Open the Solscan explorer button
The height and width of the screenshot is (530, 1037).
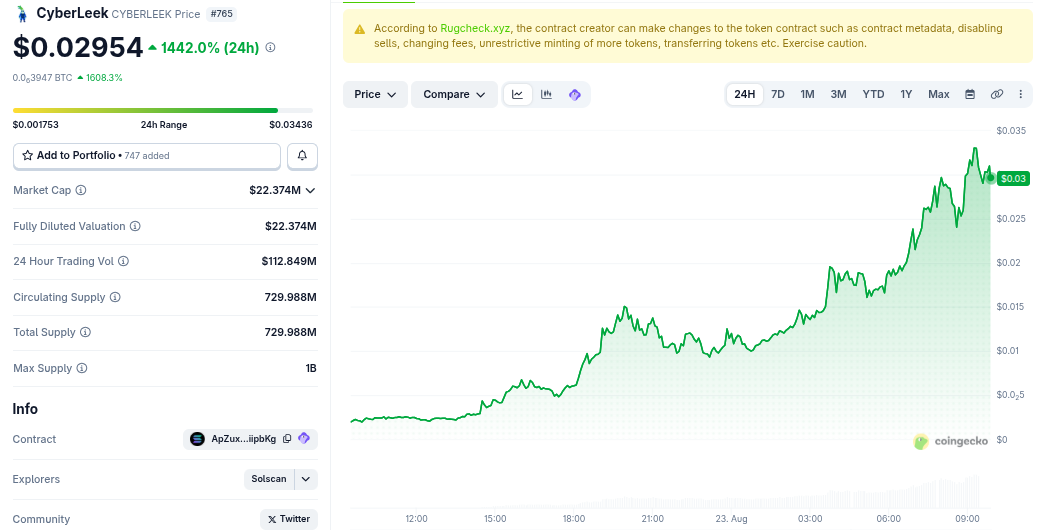(269, 479)
